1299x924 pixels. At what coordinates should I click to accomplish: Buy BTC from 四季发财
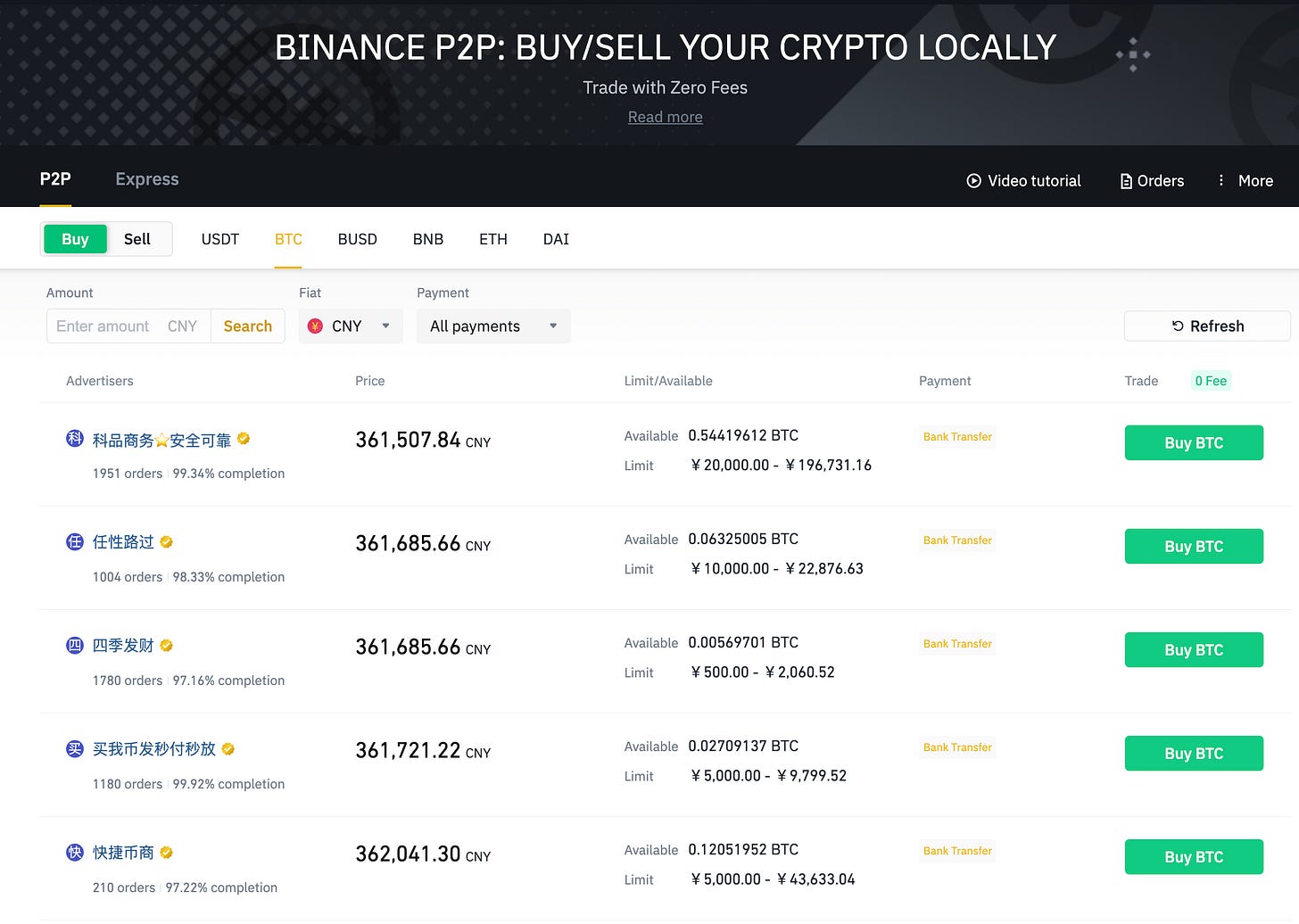tap(1194, 650)
